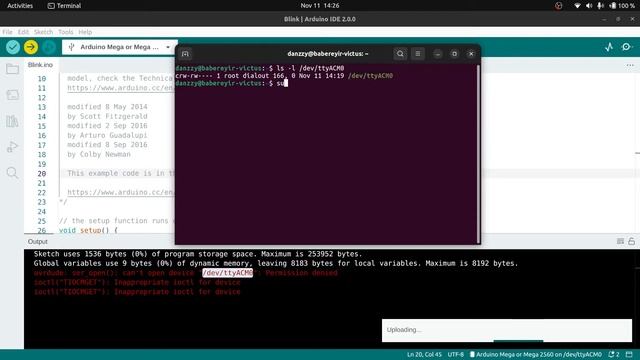Select the Blink.ino editor tab

point(40,65)
